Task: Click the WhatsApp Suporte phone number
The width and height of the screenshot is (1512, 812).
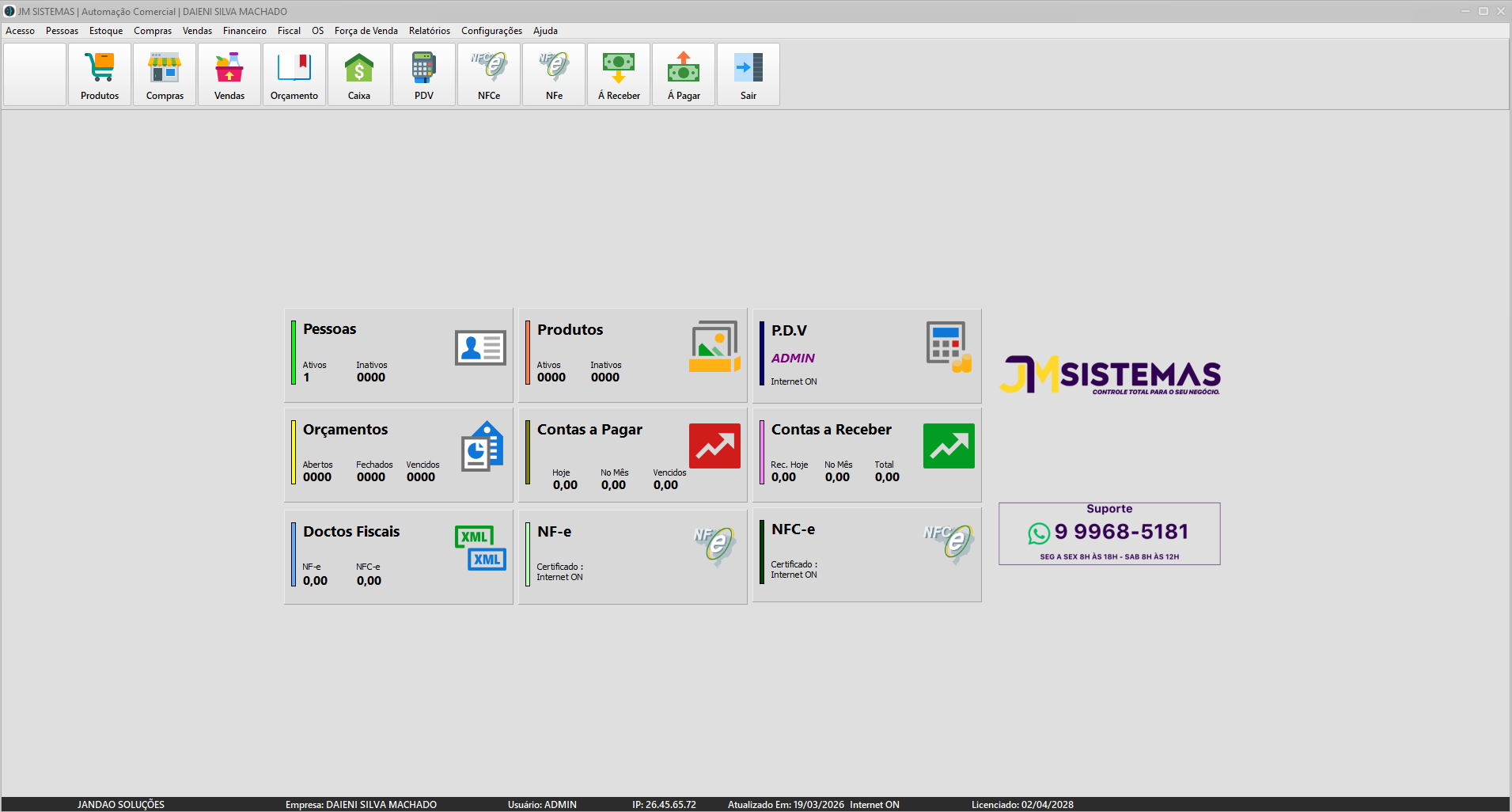Action: (x=1120, y=532)
